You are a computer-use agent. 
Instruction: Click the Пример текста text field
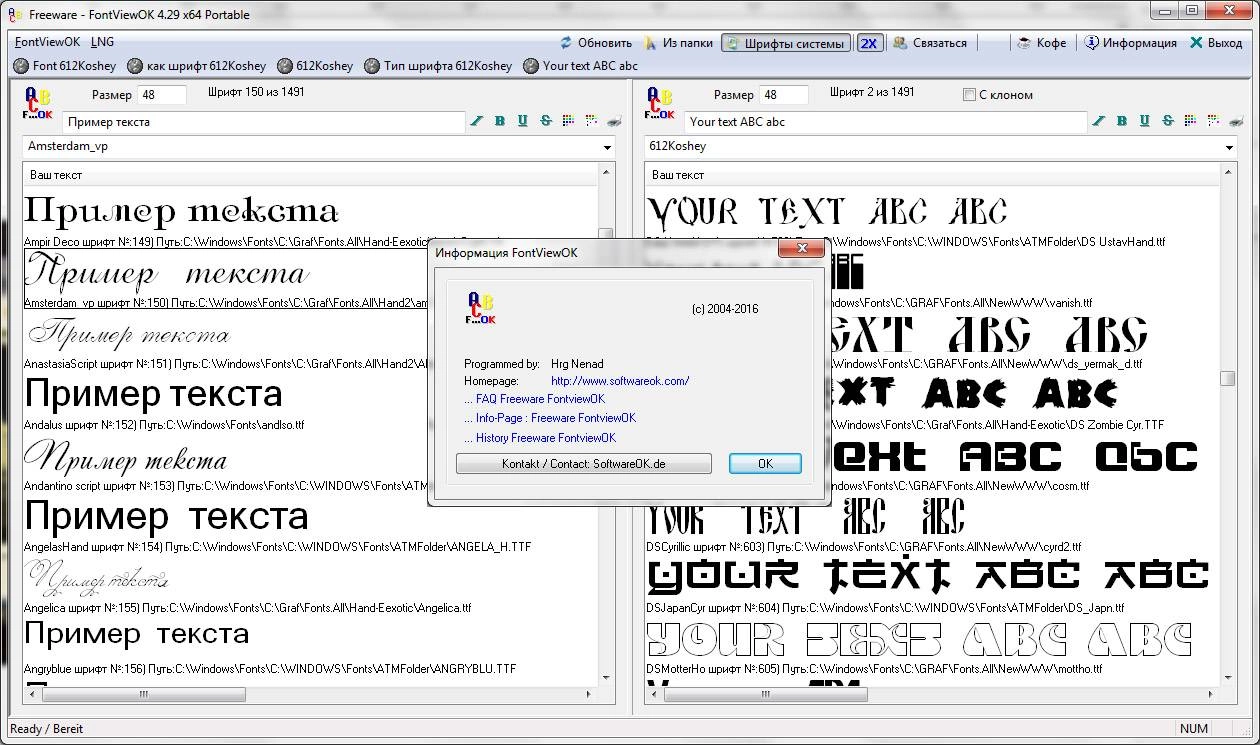click(264, 122)
